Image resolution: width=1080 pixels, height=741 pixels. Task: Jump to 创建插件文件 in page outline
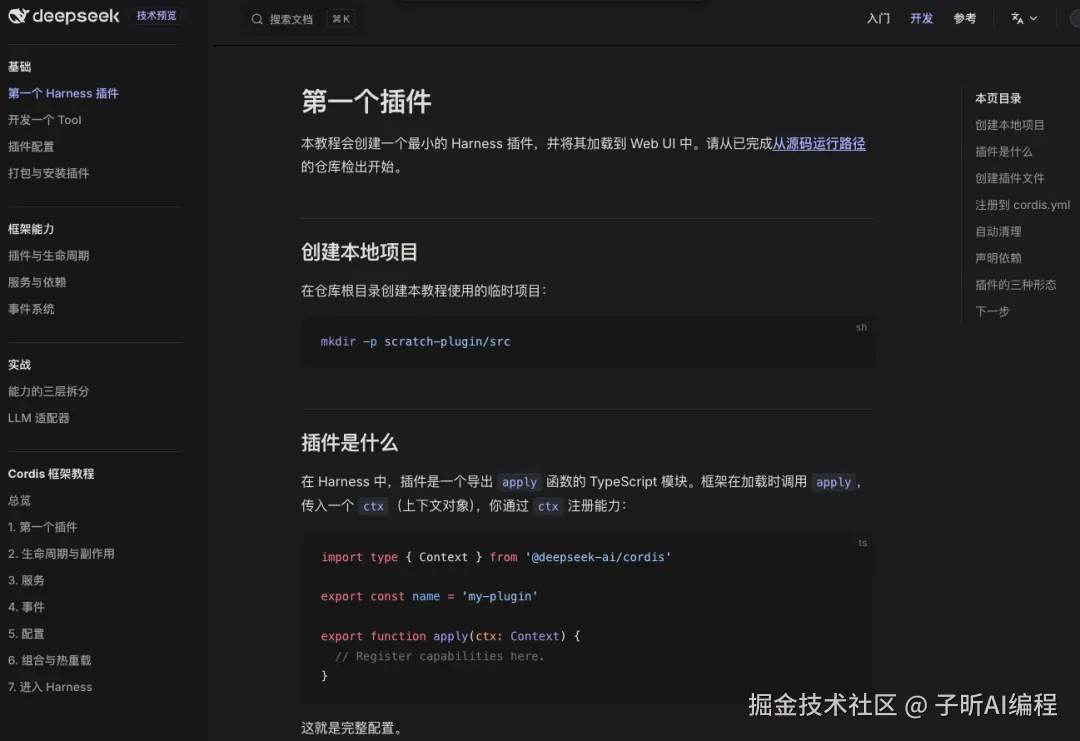[x=1010, y=178]
